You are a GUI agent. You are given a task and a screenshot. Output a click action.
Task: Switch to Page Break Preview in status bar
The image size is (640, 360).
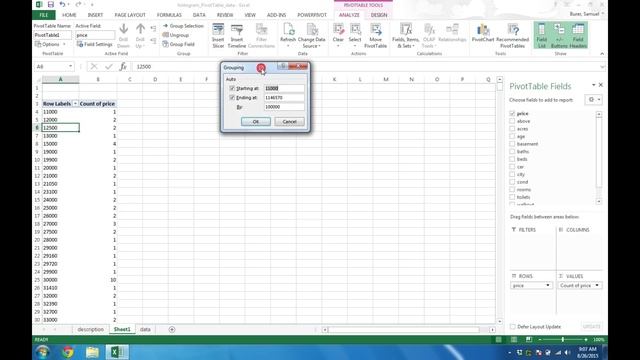[x=529, y=340]
